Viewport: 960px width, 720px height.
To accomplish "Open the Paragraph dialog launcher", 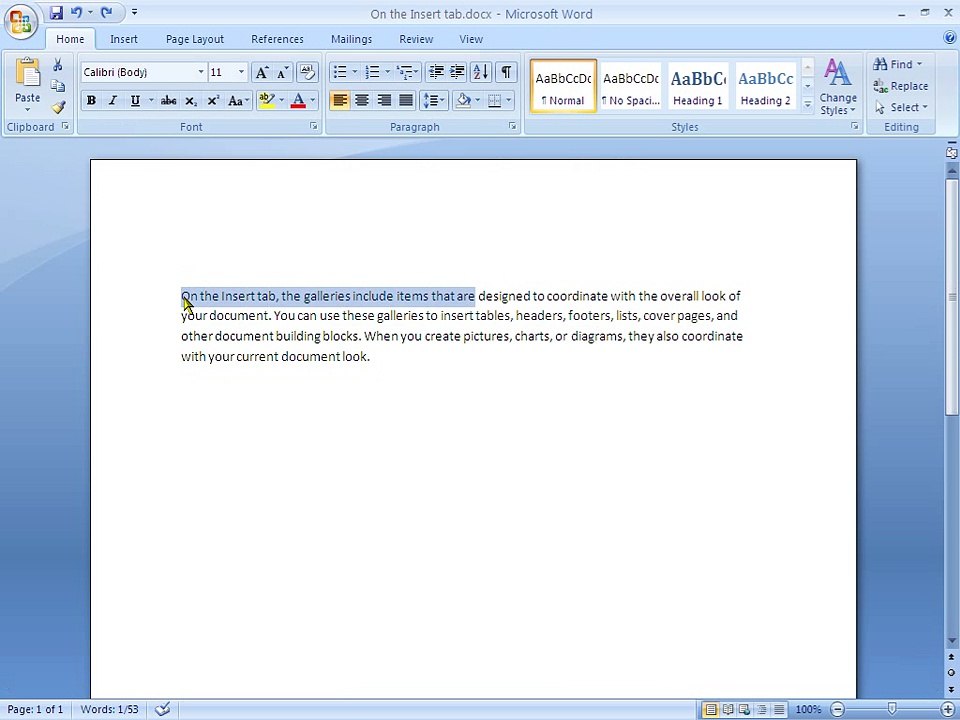I will [x=512, y=126].
